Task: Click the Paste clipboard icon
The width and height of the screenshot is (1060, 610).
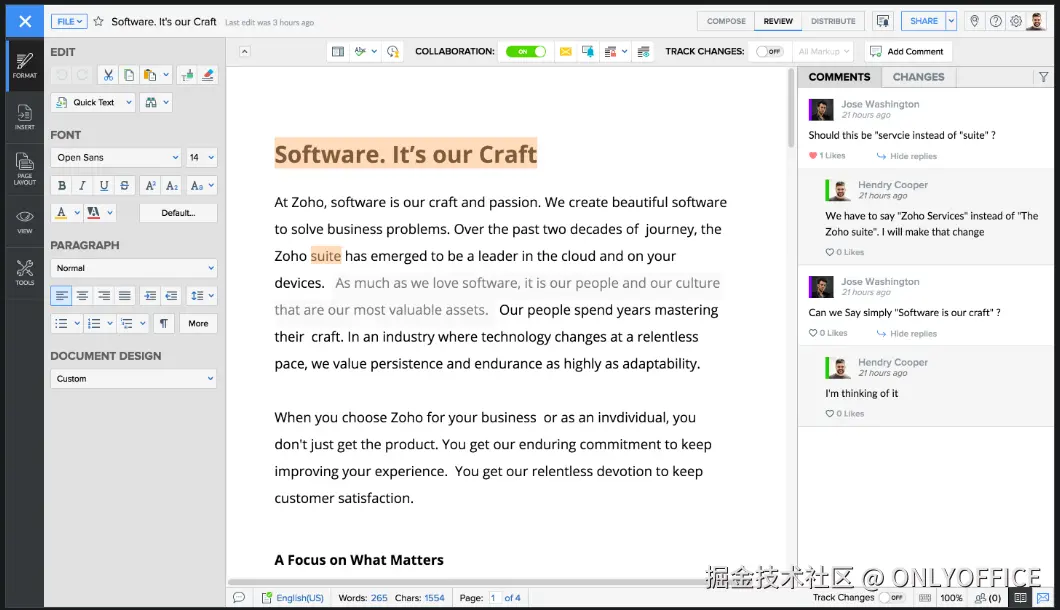Action: (x=150, y=75)
